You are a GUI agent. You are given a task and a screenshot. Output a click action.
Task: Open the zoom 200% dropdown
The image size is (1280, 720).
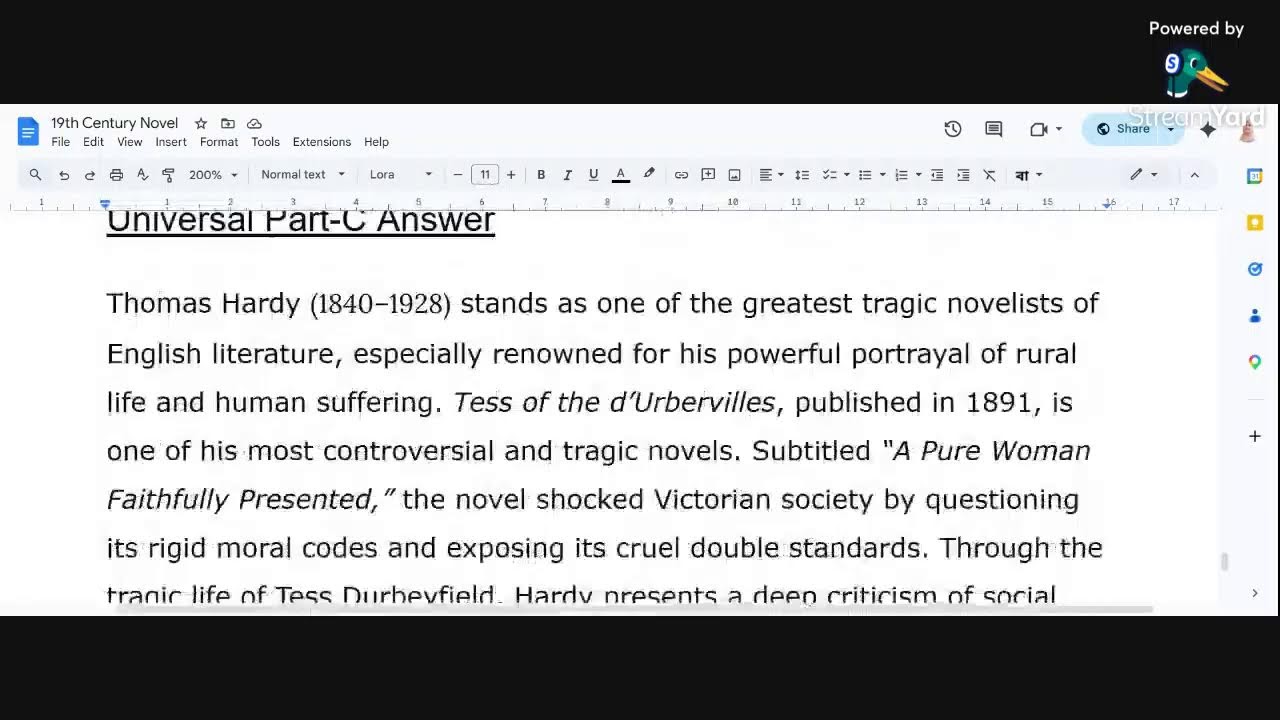pyautogui.click(x=213, y=175)
